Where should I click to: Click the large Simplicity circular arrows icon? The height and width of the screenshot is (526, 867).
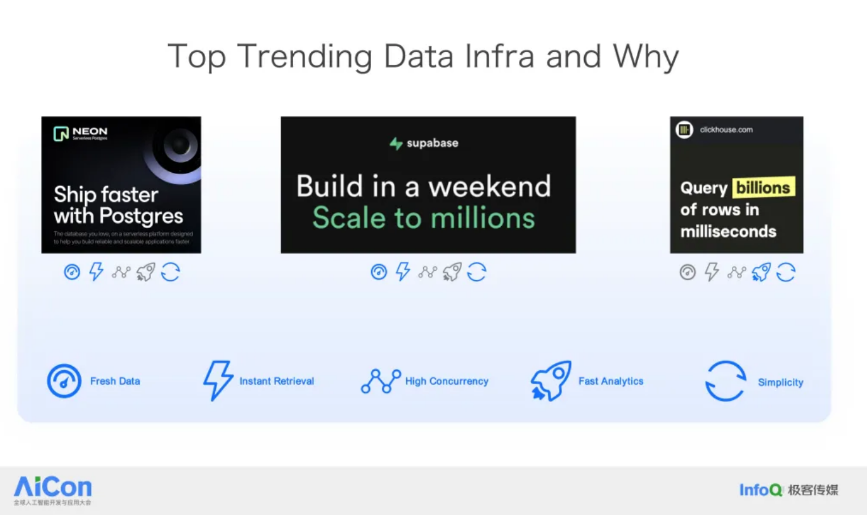(x=726, y=381)
